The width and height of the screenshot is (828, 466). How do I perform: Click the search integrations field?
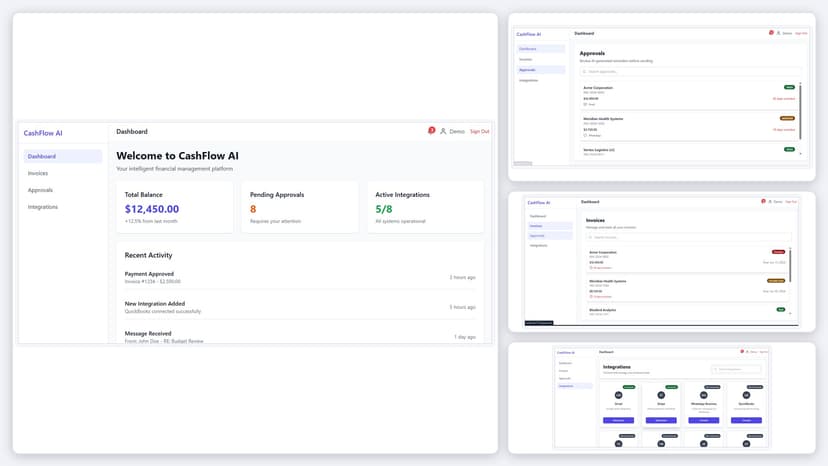click(x=736, y=369)
